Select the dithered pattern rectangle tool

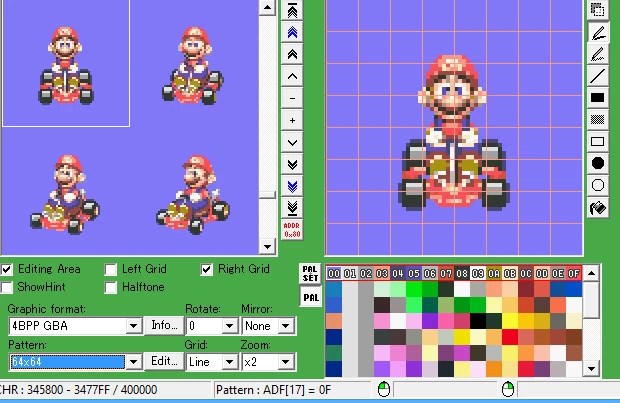tap(597, 119)
